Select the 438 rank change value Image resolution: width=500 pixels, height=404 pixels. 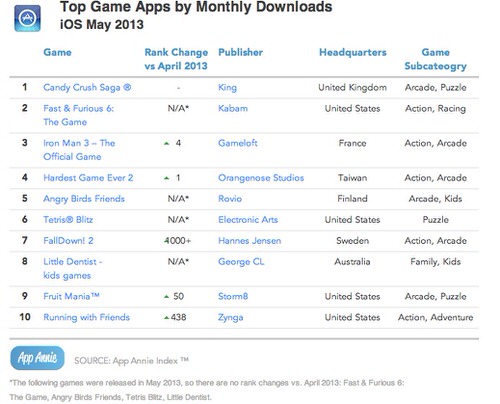[178, 317]
